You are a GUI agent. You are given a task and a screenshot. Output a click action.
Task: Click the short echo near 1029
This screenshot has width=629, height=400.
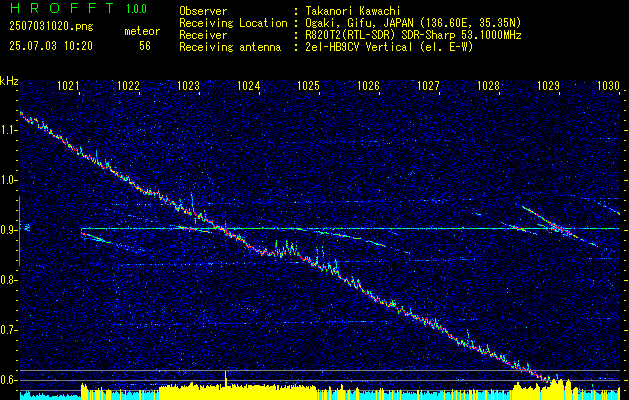click(x=559, y=227)
